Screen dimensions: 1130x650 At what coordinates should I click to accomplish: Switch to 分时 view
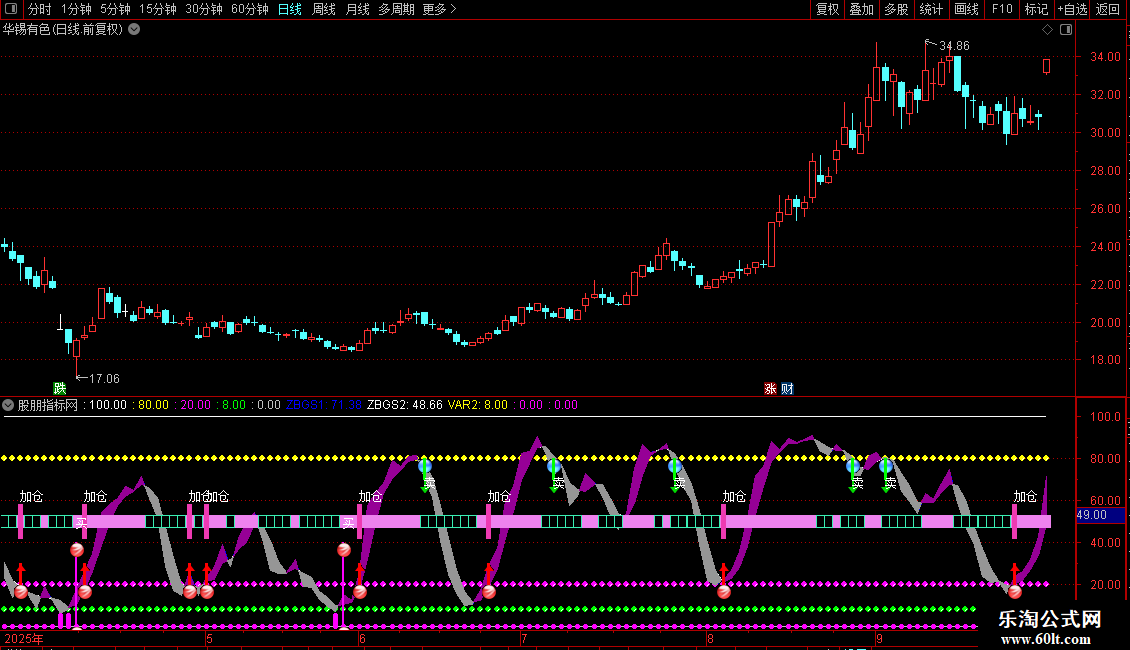(40, 9)
